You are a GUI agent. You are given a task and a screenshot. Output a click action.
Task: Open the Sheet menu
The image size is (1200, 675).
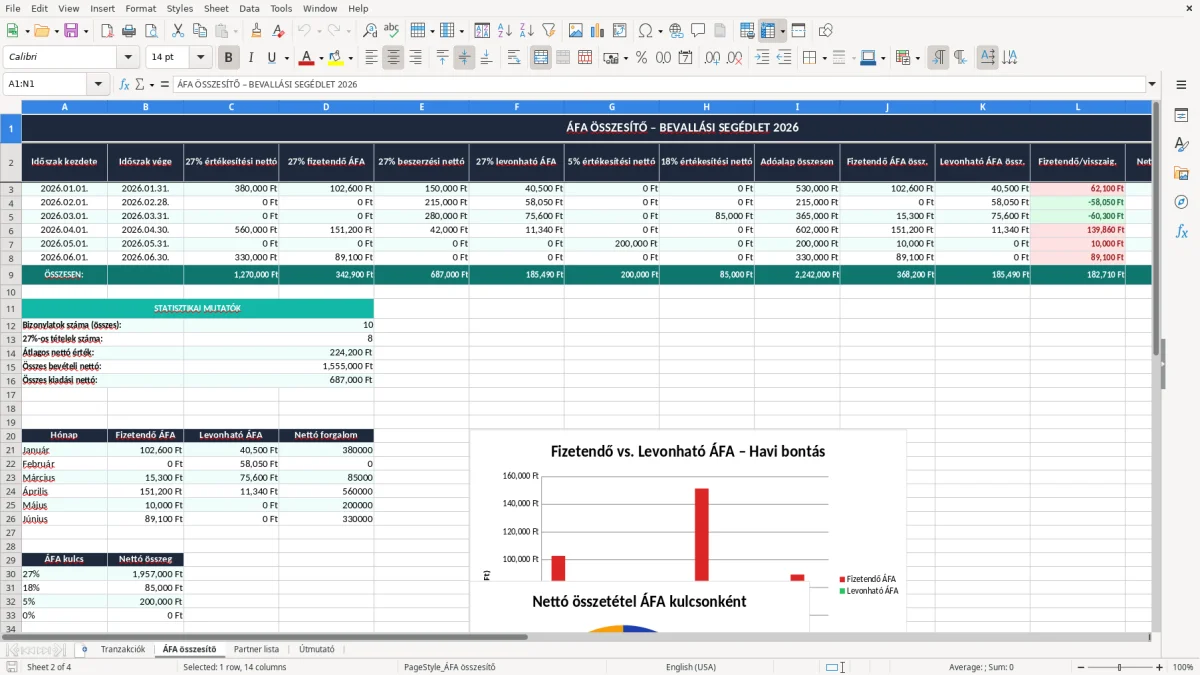pos(216,8)
